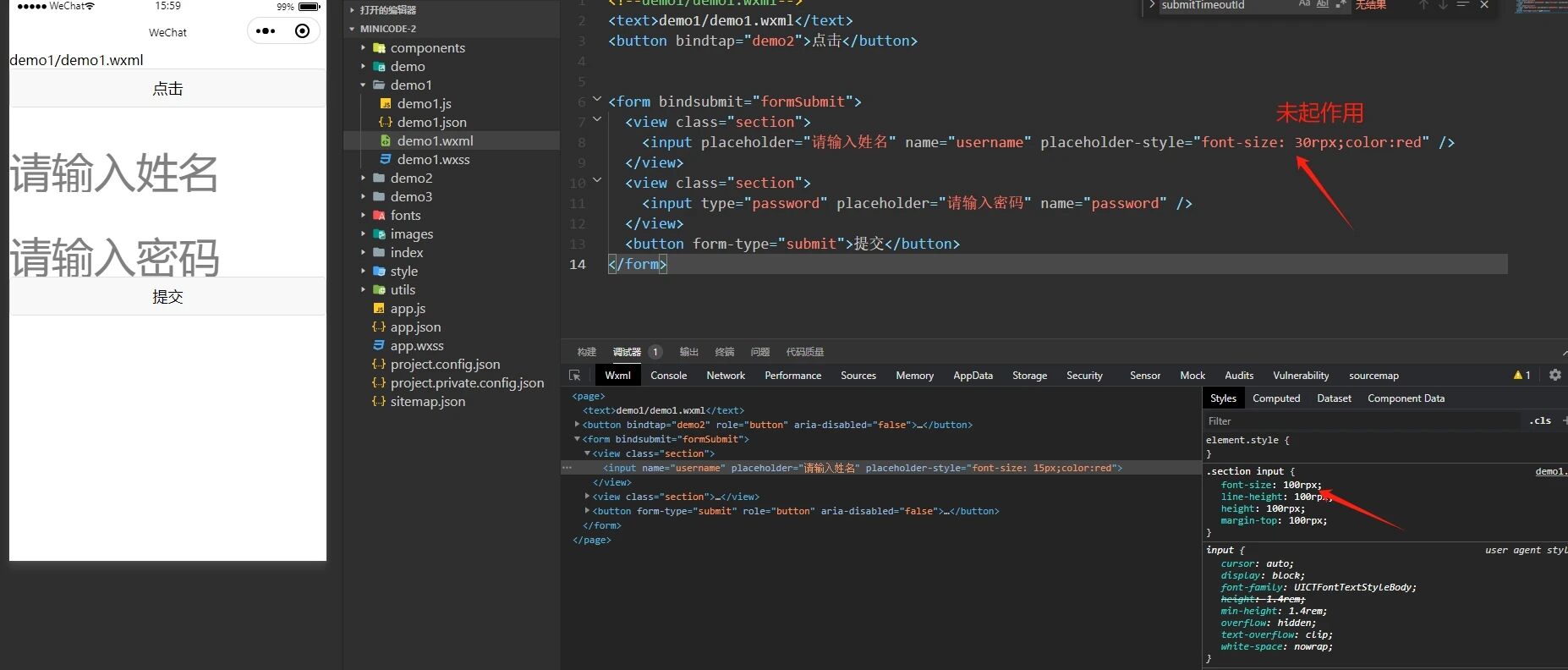Open the Vulnerability tab
The height and width of the screenshot is (670, 1568).
[x=1301, y=376]
